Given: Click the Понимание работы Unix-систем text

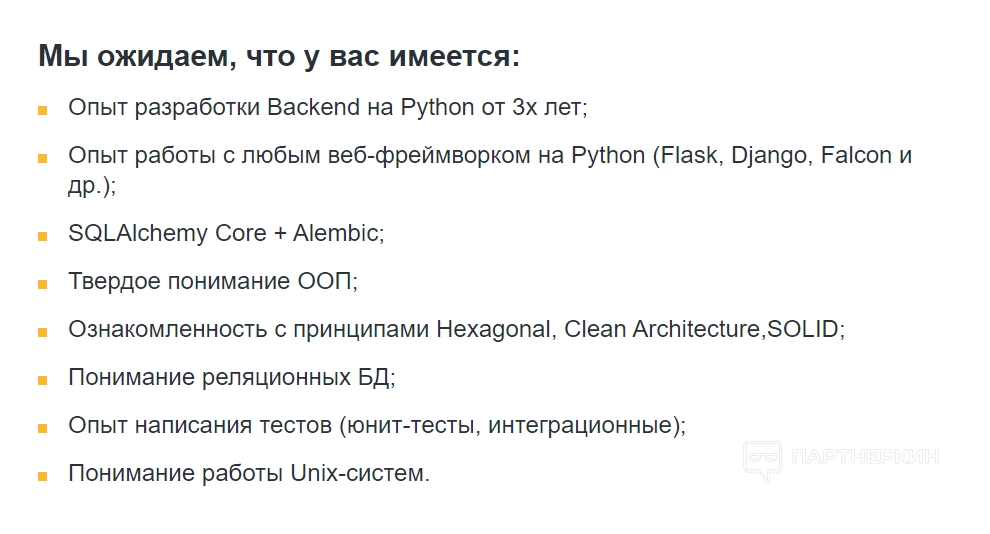Looking at the screenshot, I should pyautogui.click(x=249, y=473).
